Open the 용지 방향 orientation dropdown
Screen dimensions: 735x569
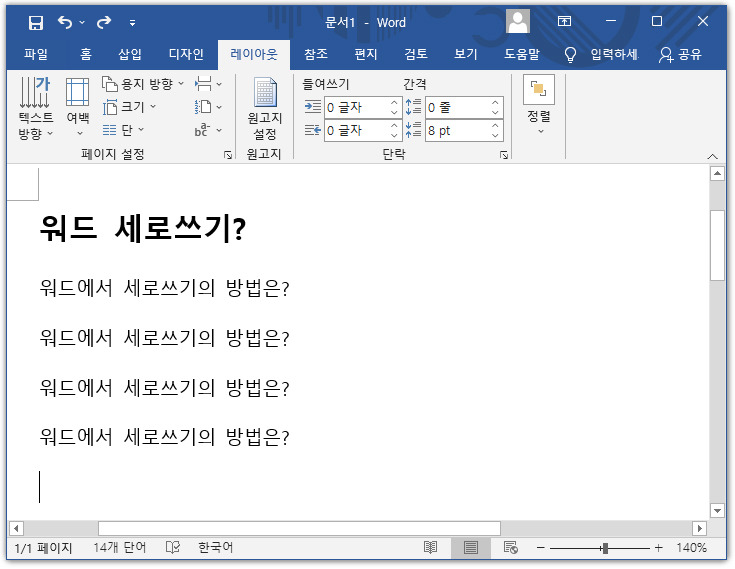click(143, 84)
